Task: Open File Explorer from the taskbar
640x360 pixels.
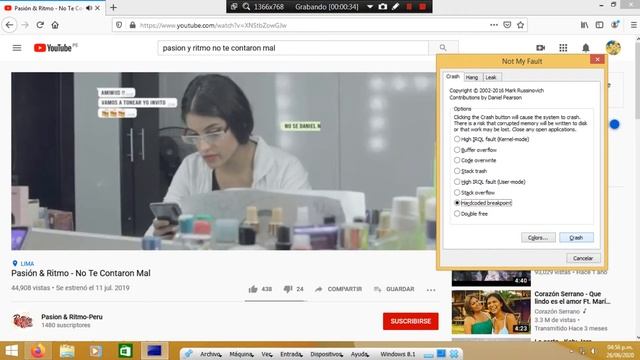Action: pyautogui.click(x=67, y=351)
